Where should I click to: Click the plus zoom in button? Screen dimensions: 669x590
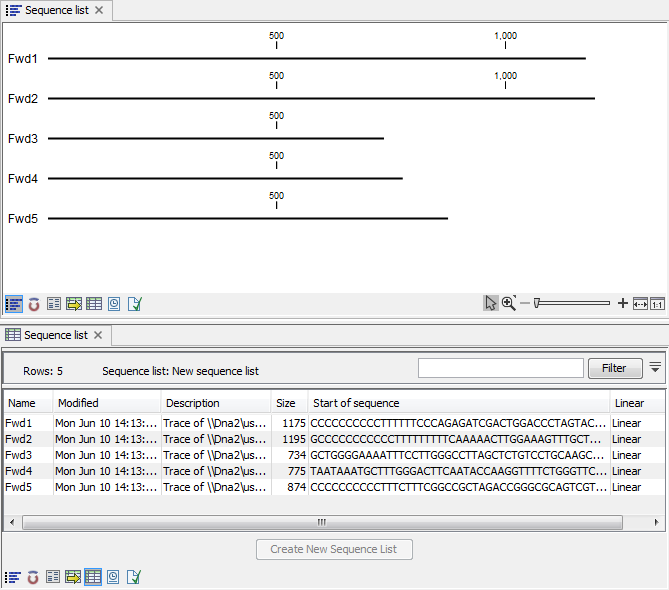622,303
